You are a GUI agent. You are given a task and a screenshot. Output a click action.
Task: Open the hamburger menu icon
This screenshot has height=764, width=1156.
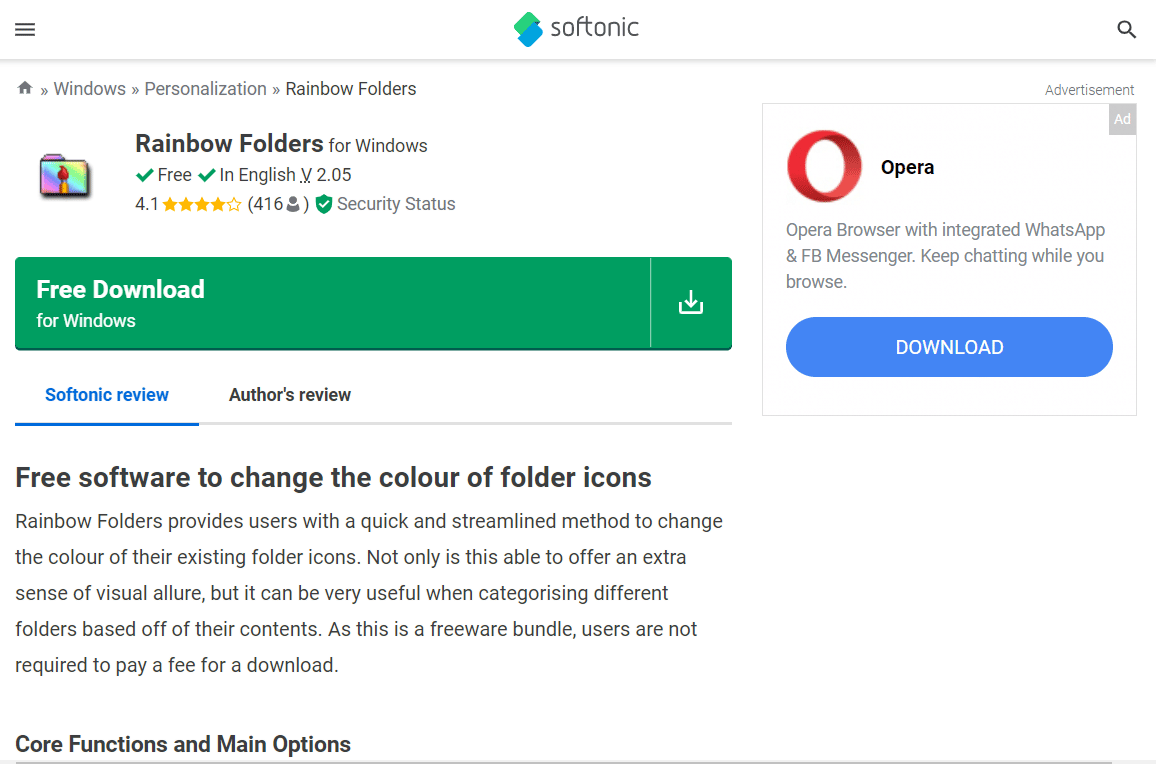[x=25, y=29]
